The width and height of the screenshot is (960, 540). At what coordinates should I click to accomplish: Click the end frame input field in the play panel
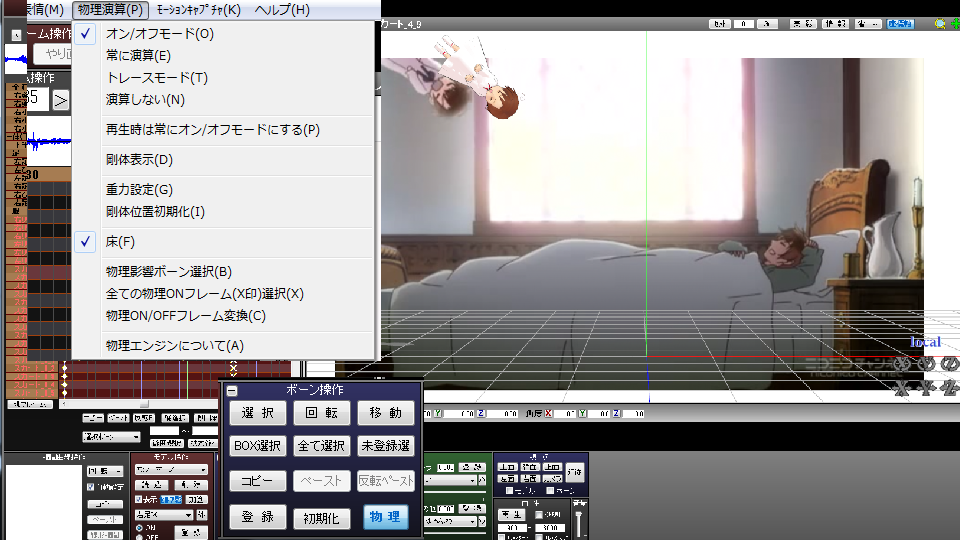549,528
